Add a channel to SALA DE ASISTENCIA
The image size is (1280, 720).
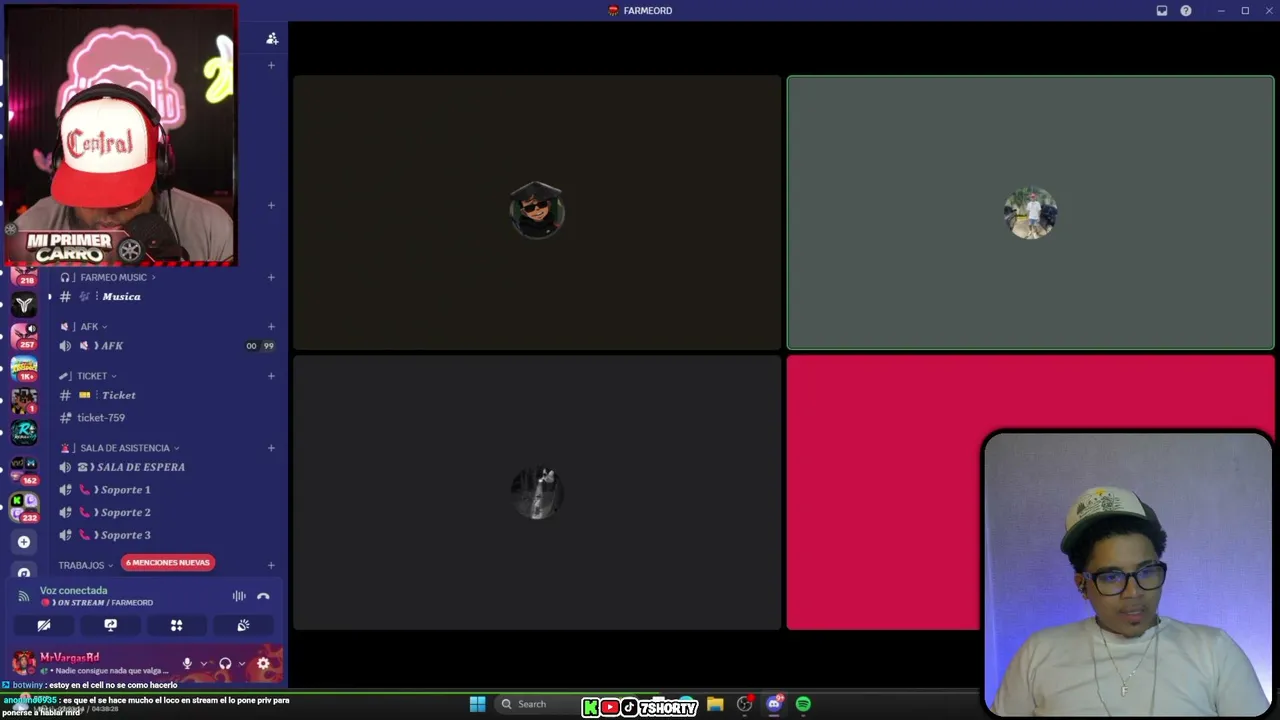point(271,448)
